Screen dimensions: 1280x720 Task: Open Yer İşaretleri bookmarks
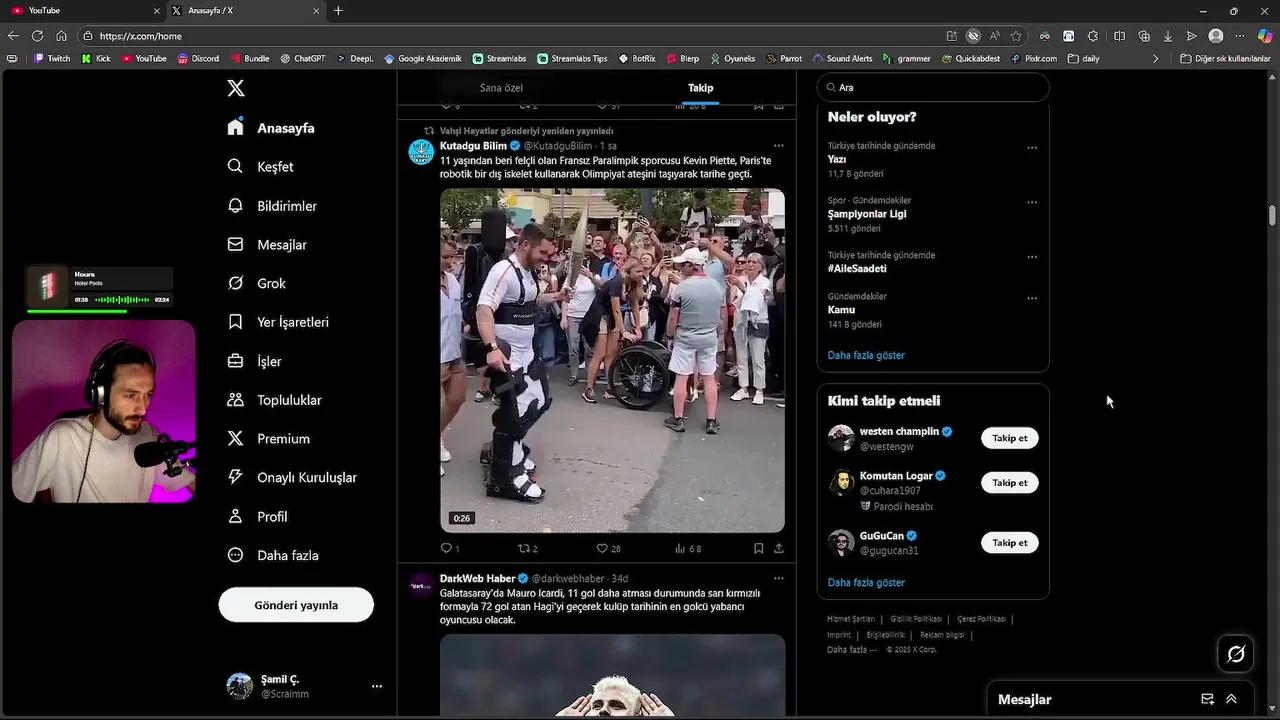point(278,322)
